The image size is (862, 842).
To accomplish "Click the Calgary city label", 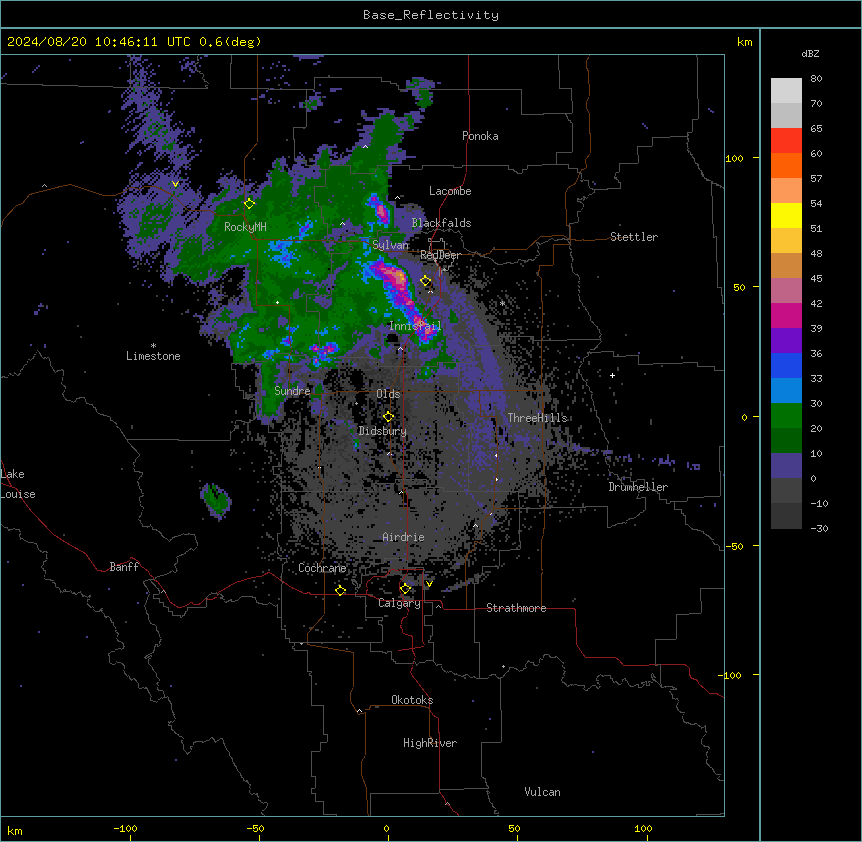I will coord(400,603).
